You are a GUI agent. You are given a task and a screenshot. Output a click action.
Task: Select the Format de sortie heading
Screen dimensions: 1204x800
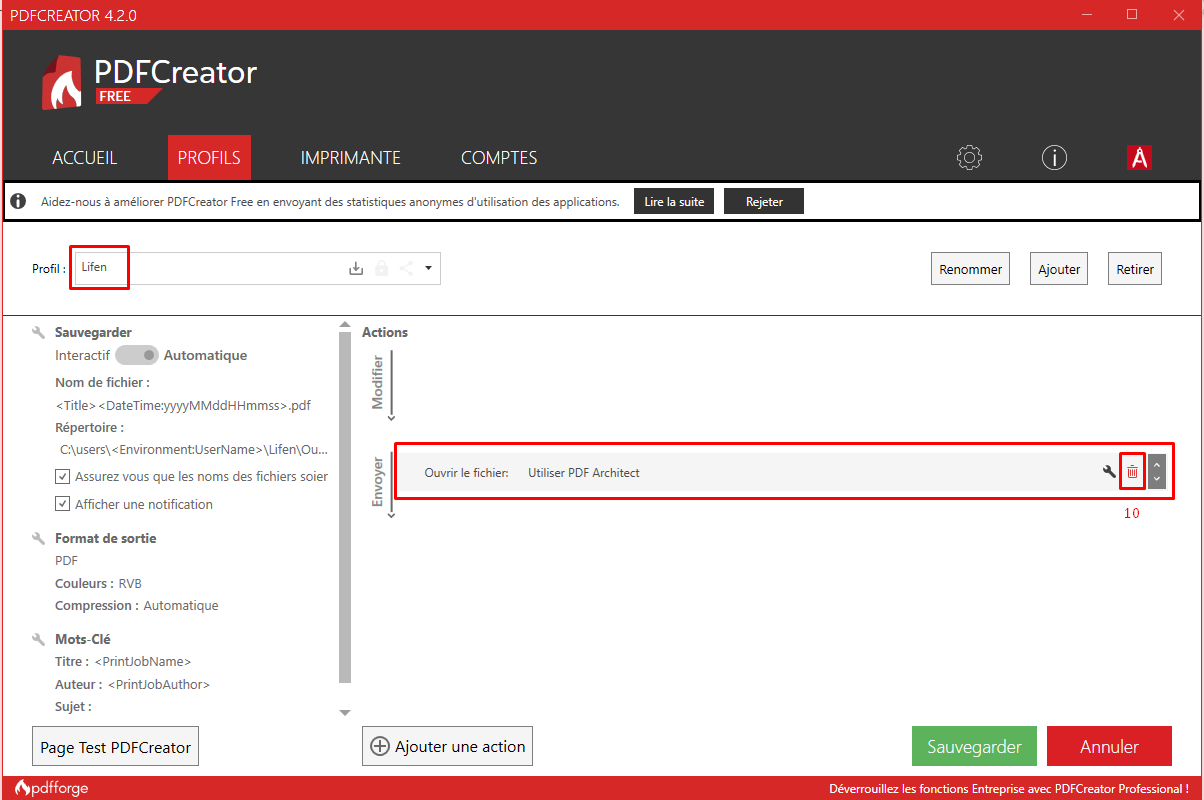click(106, 538)
